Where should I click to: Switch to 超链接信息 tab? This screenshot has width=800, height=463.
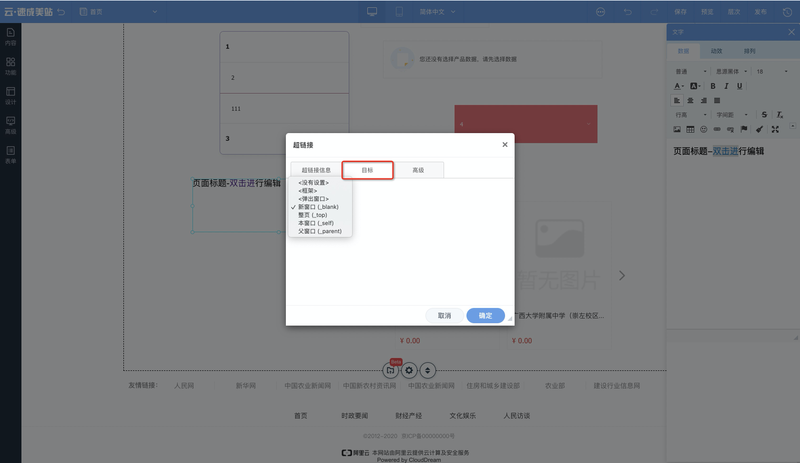(x=316, y=170)
